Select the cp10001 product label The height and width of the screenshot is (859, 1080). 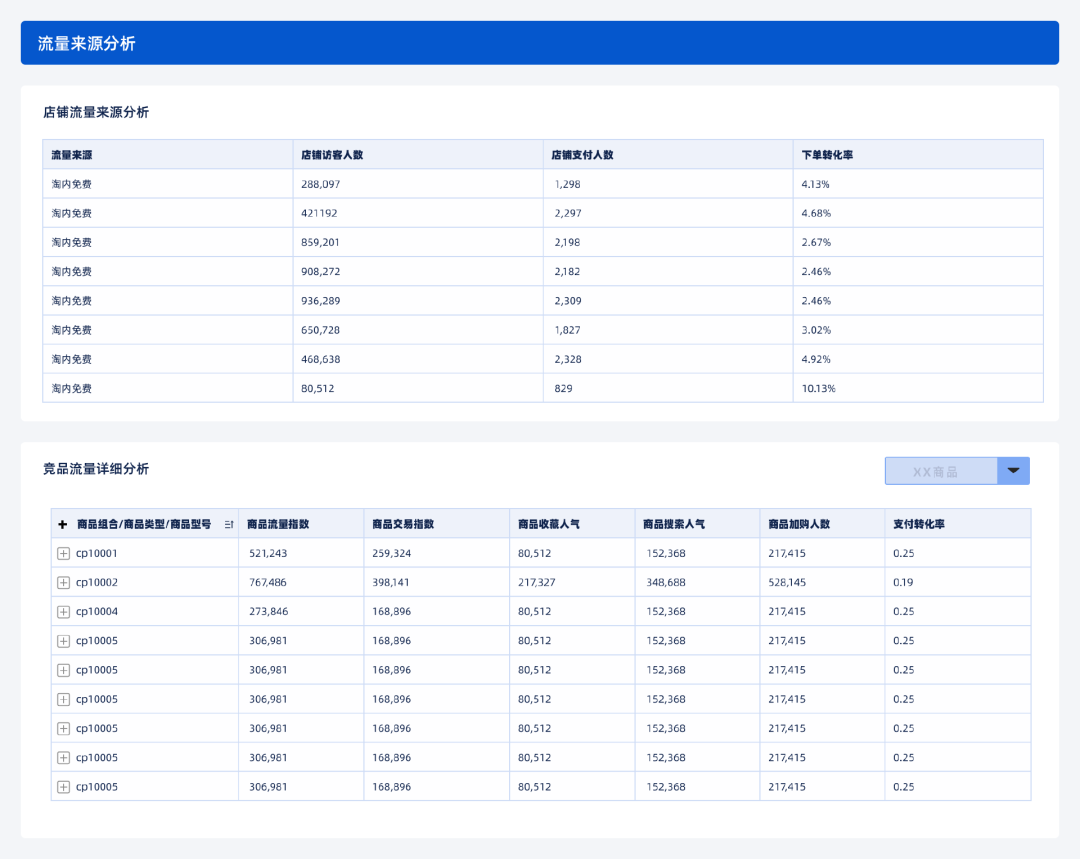96,553
